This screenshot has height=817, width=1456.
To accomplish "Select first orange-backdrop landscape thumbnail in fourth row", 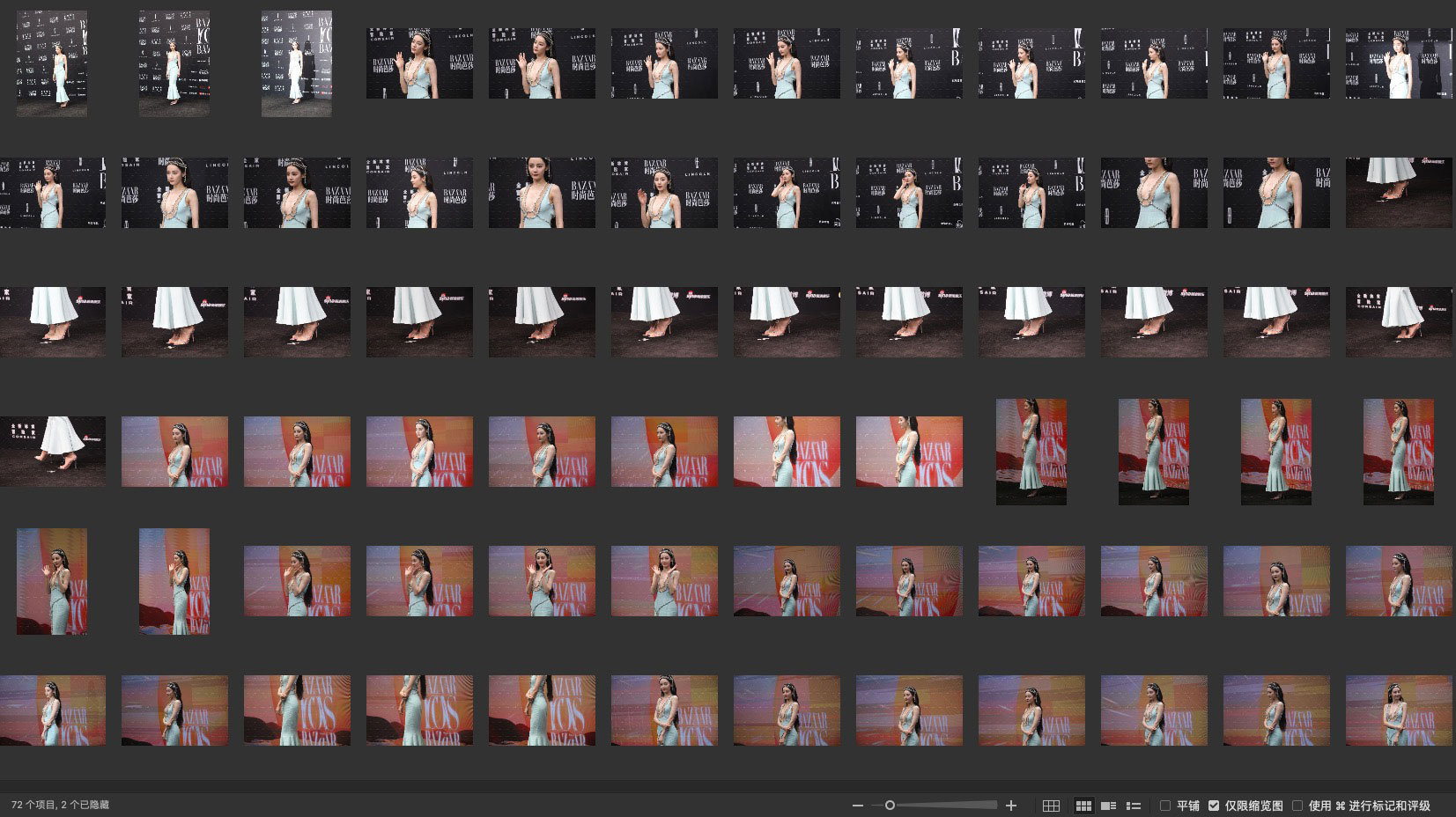I will coord(174,452).
